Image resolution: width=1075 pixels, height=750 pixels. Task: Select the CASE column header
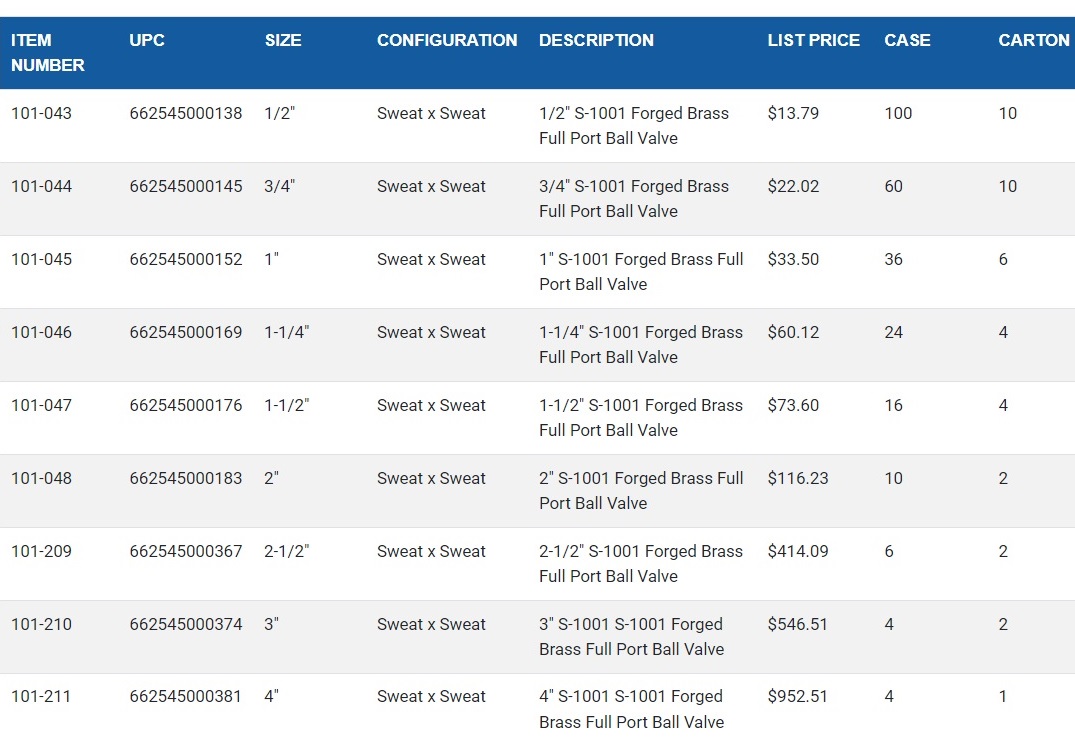coord(907,41)
